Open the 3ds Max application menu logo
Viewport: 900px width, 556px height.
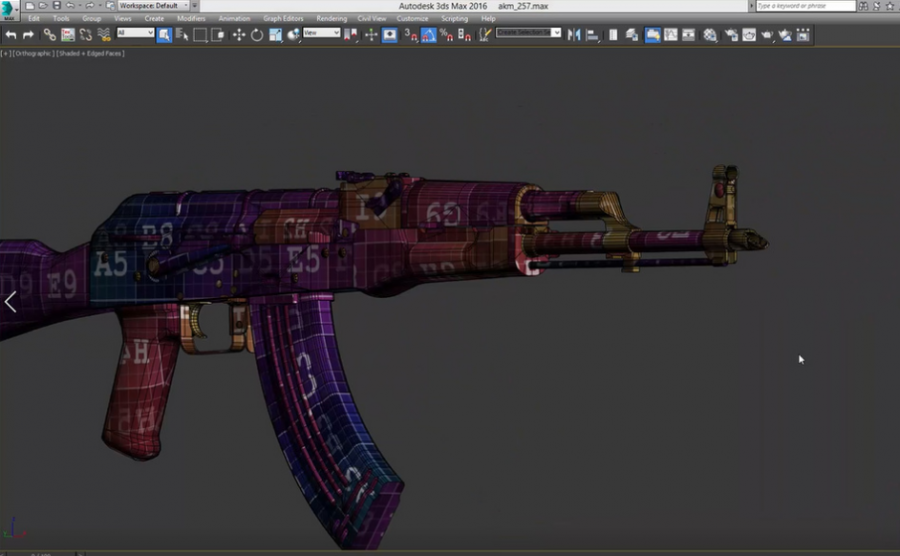pyautogui.click(x=8, y=10)
